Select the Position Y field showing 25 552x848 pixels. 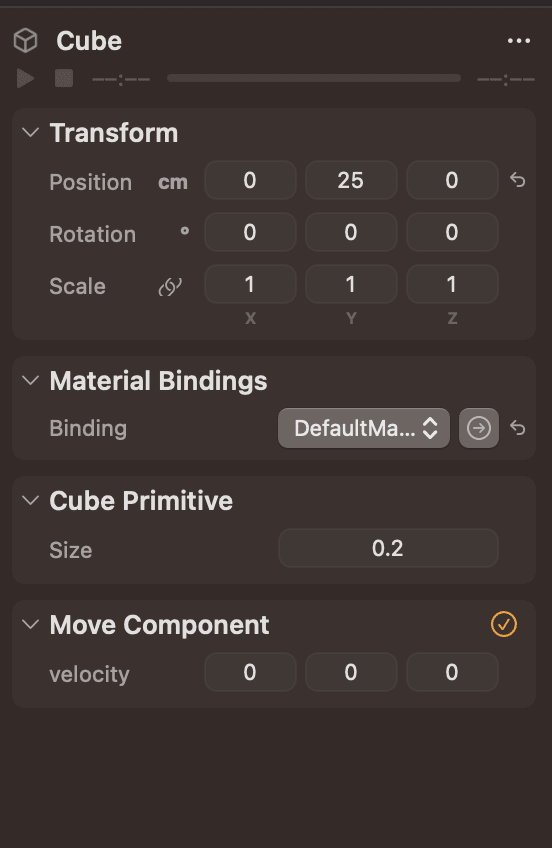(x=351, y=180)
